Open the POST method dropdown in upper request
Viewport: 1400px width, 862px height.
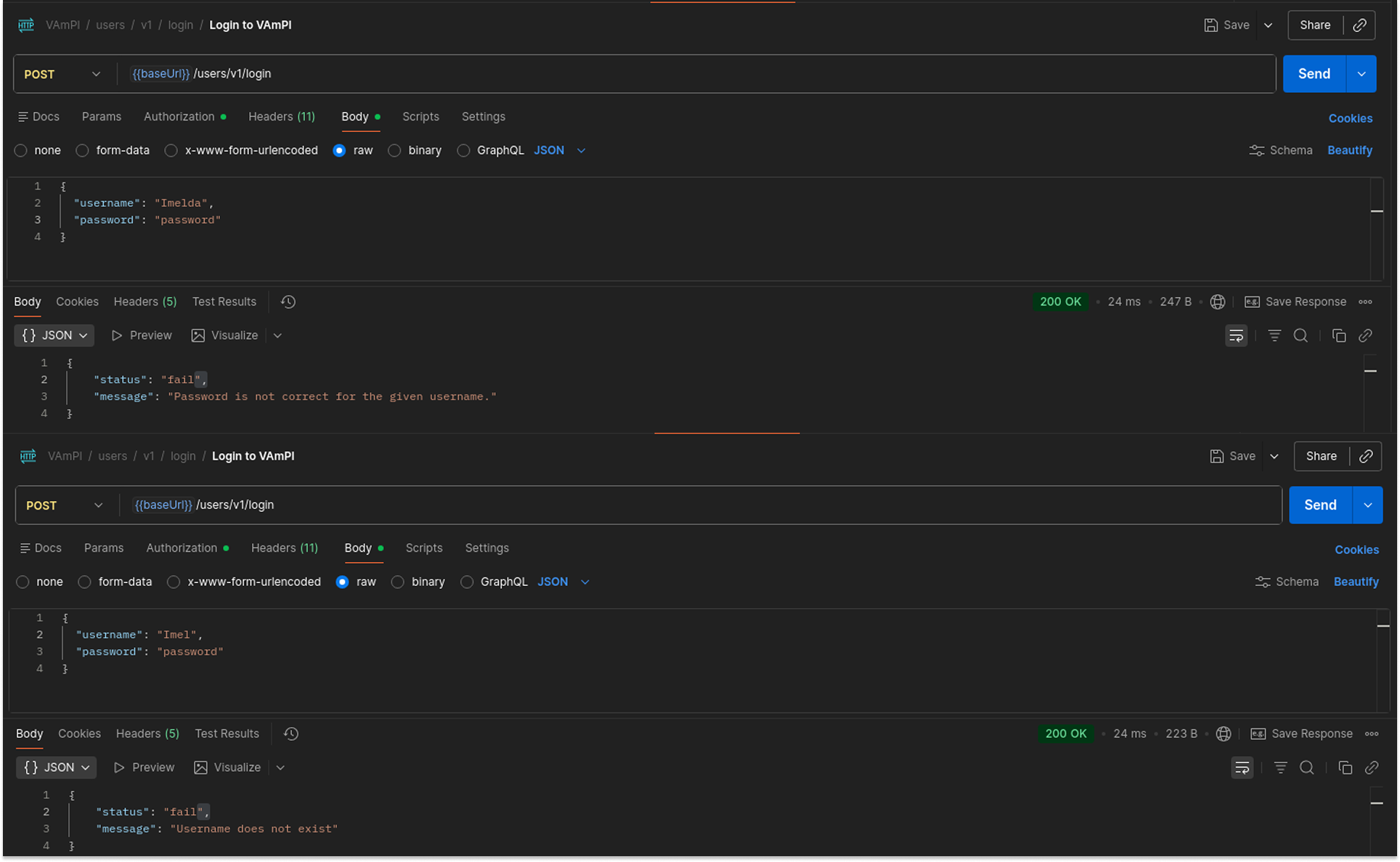click(x=62, y=74)
